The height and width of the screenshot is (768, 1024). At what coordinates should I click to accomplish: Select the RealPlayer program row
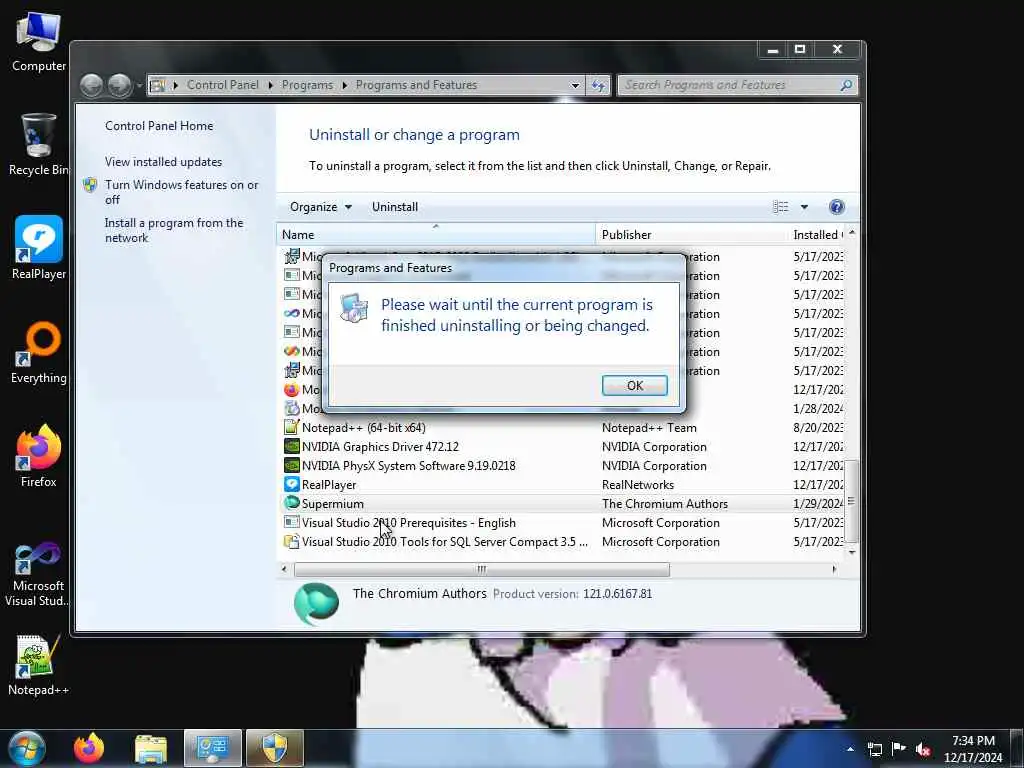coord(562,485)
